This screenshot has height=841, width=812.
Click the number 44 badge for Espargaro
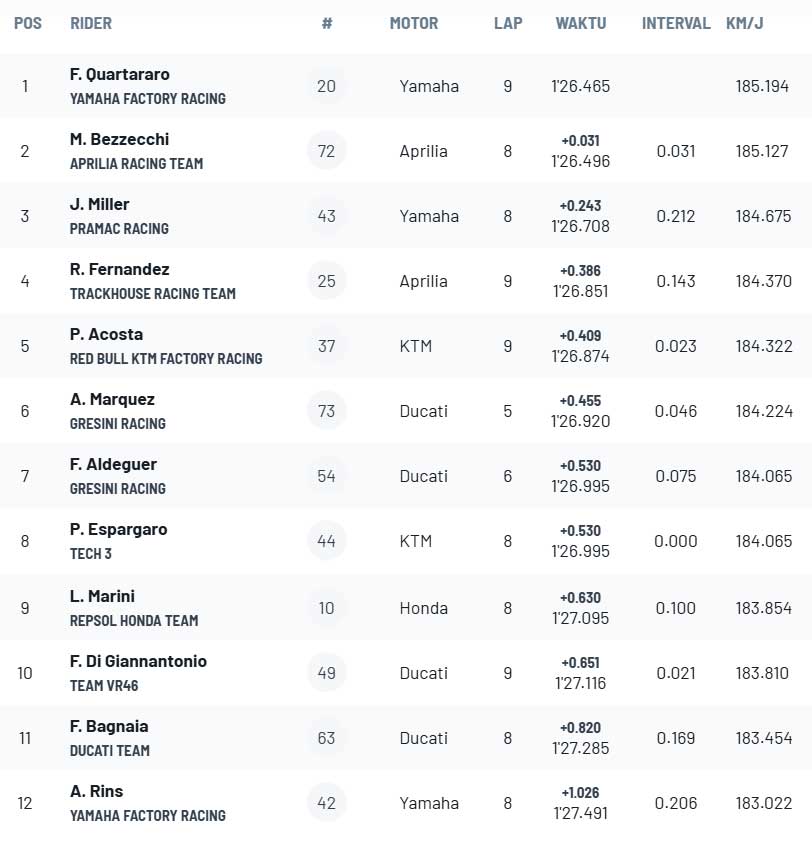[327, 541]
